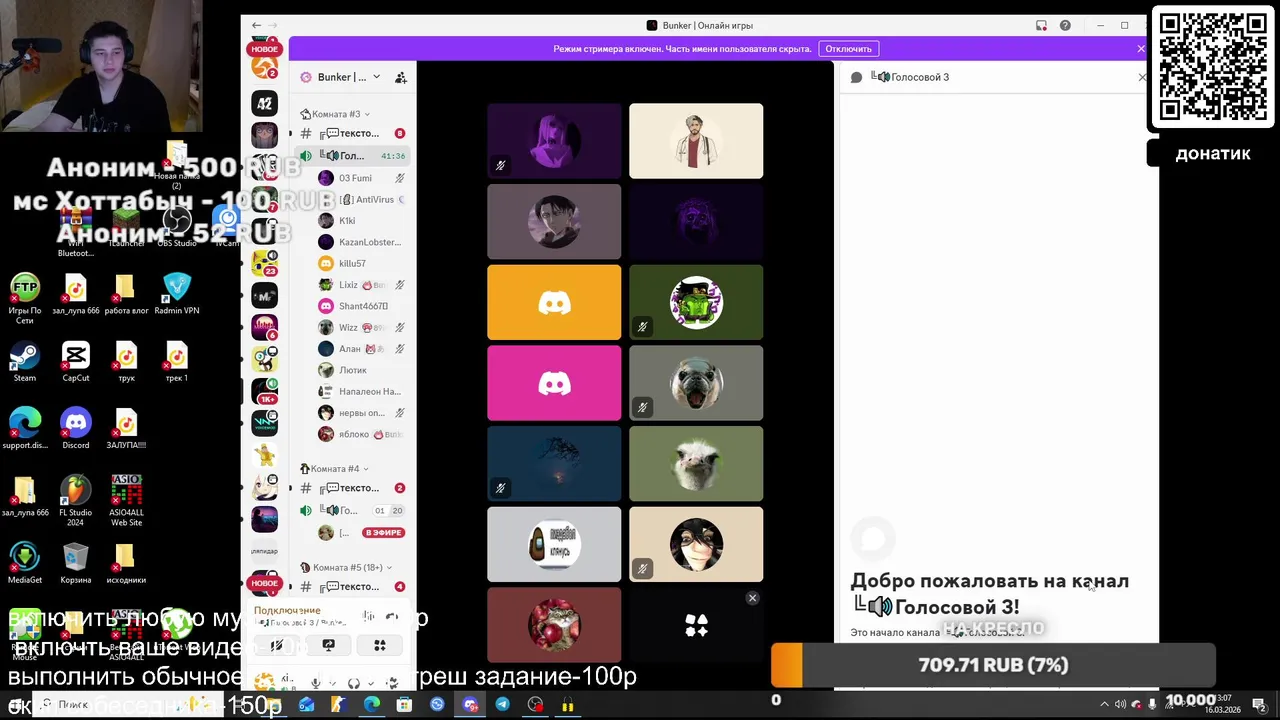Select user Лютик in voice list
Screen dimensions: 1280x720
click(x=362, y=370)
